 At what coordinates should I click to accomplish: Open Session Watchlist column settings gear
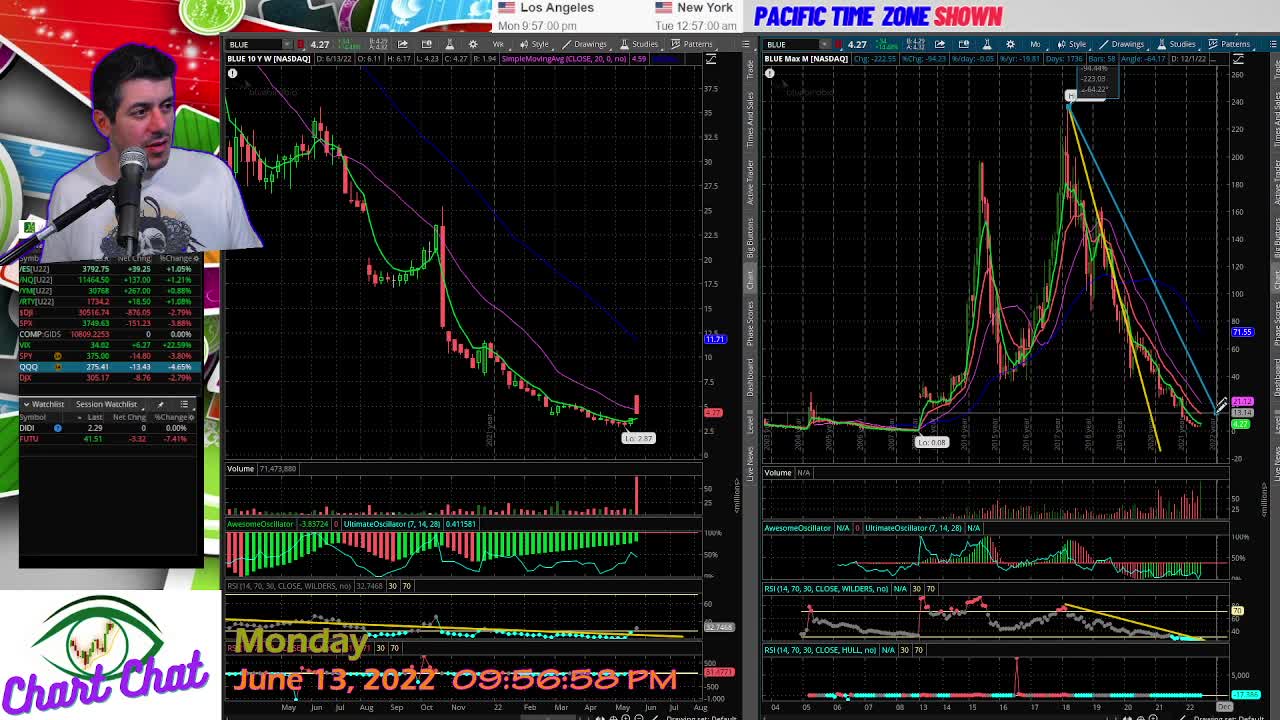191,417
